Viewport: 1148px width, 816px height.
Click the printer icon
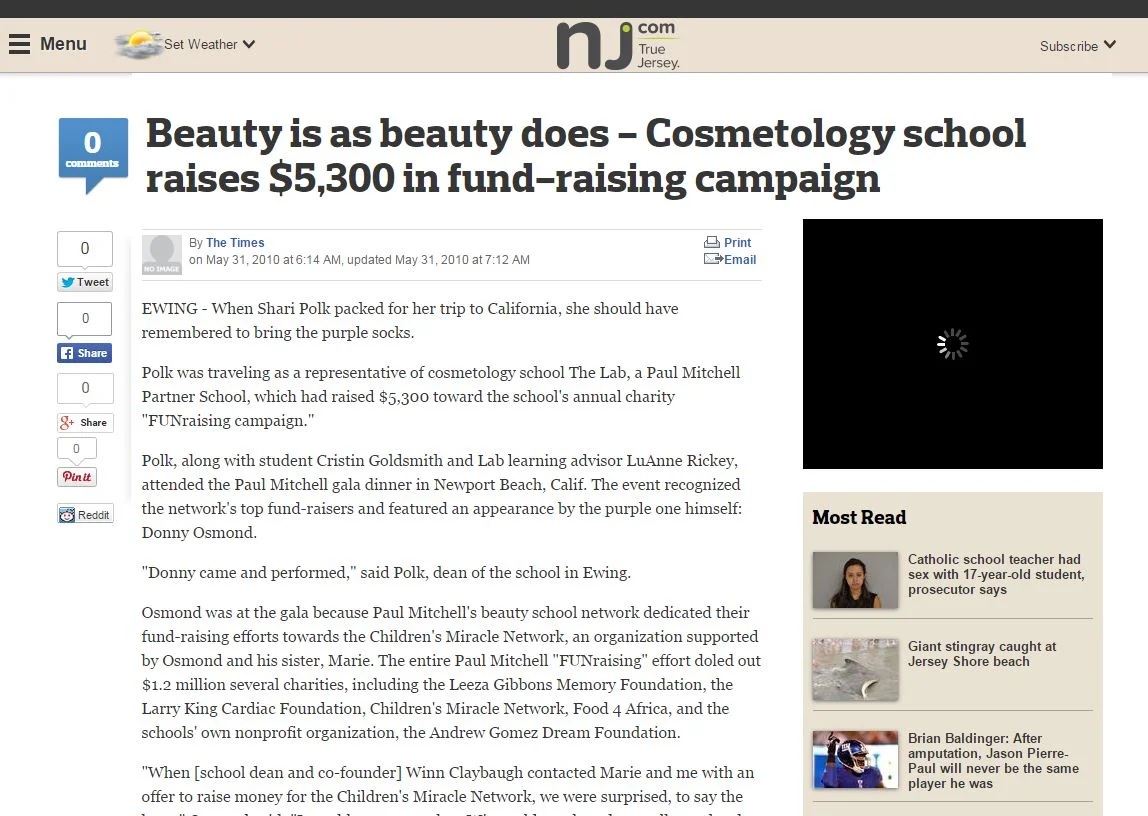[712, 242]
